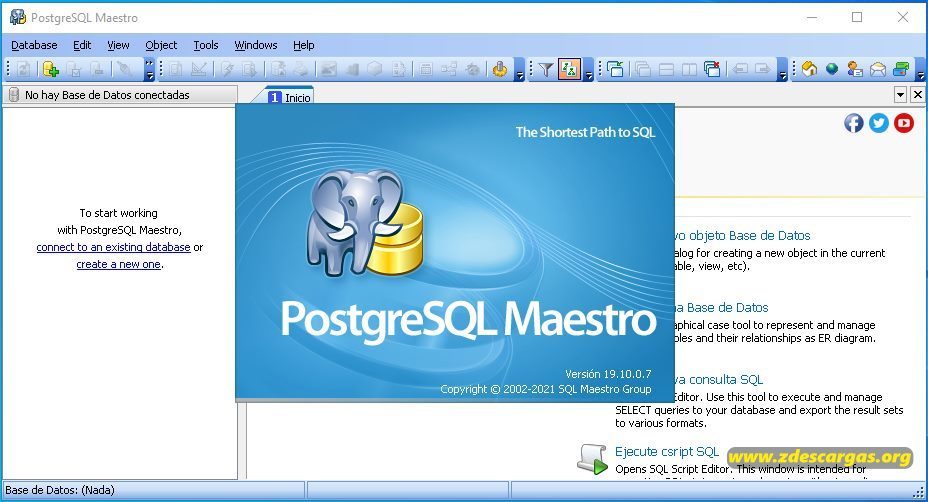The image size is (928, 502).
Task: Click the Home house toolbar icon
Action: click(809, 69)
